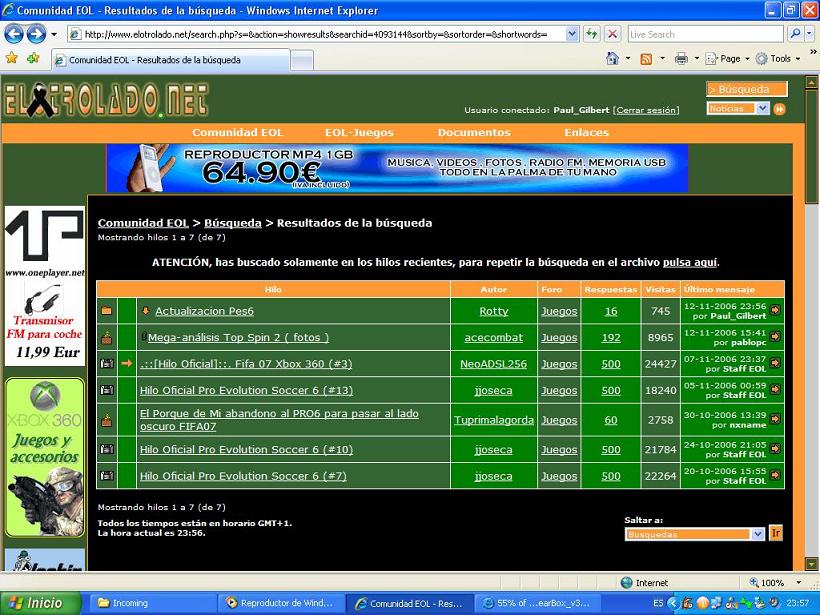Go to last post of Actualizacion Pes6
The width and height of the screenshot is (820, 615).
(x=775, y=310)
